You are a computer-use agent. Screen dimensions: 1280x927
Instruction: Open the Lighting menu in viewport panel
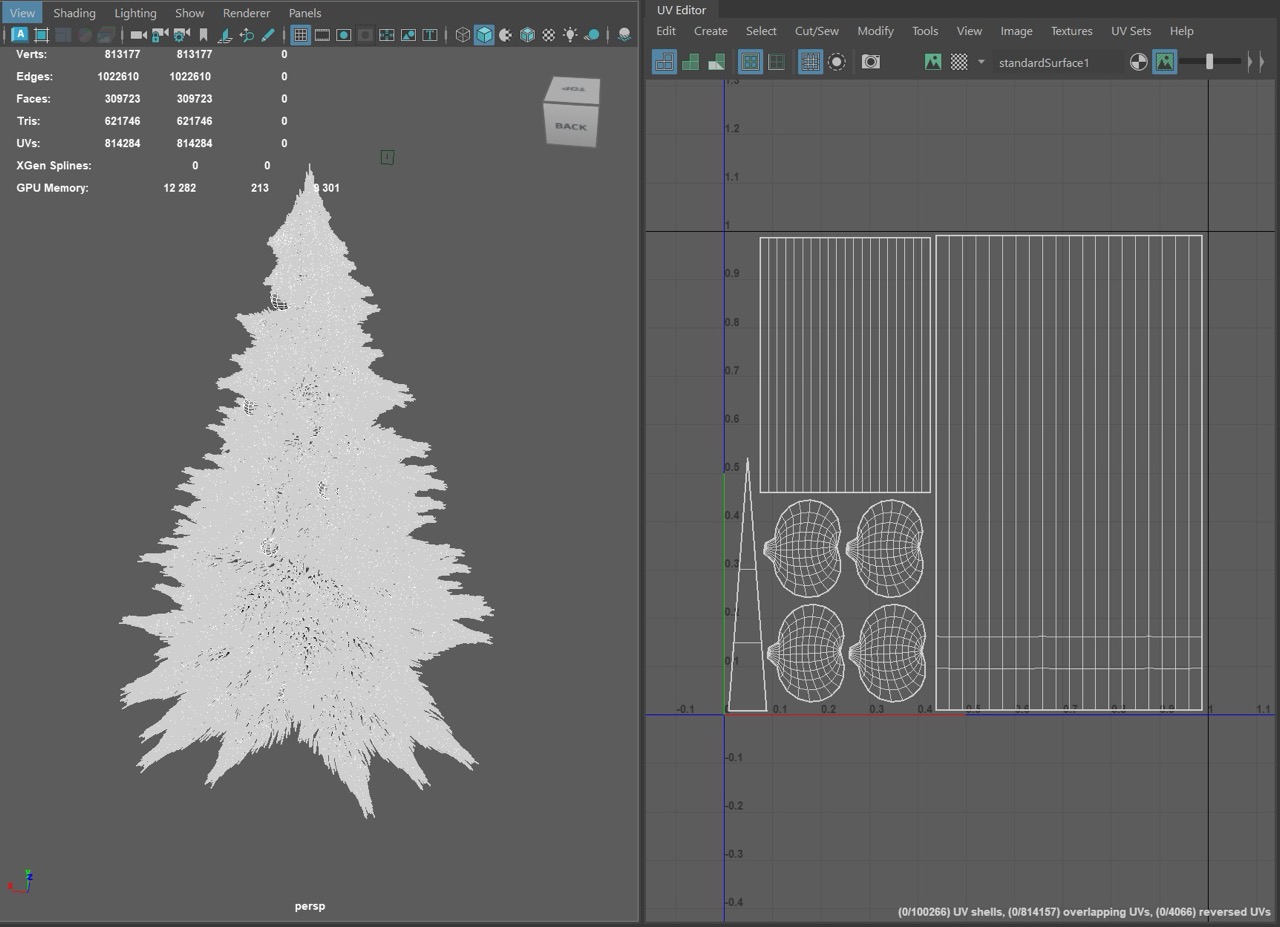[x=135, y=13]
